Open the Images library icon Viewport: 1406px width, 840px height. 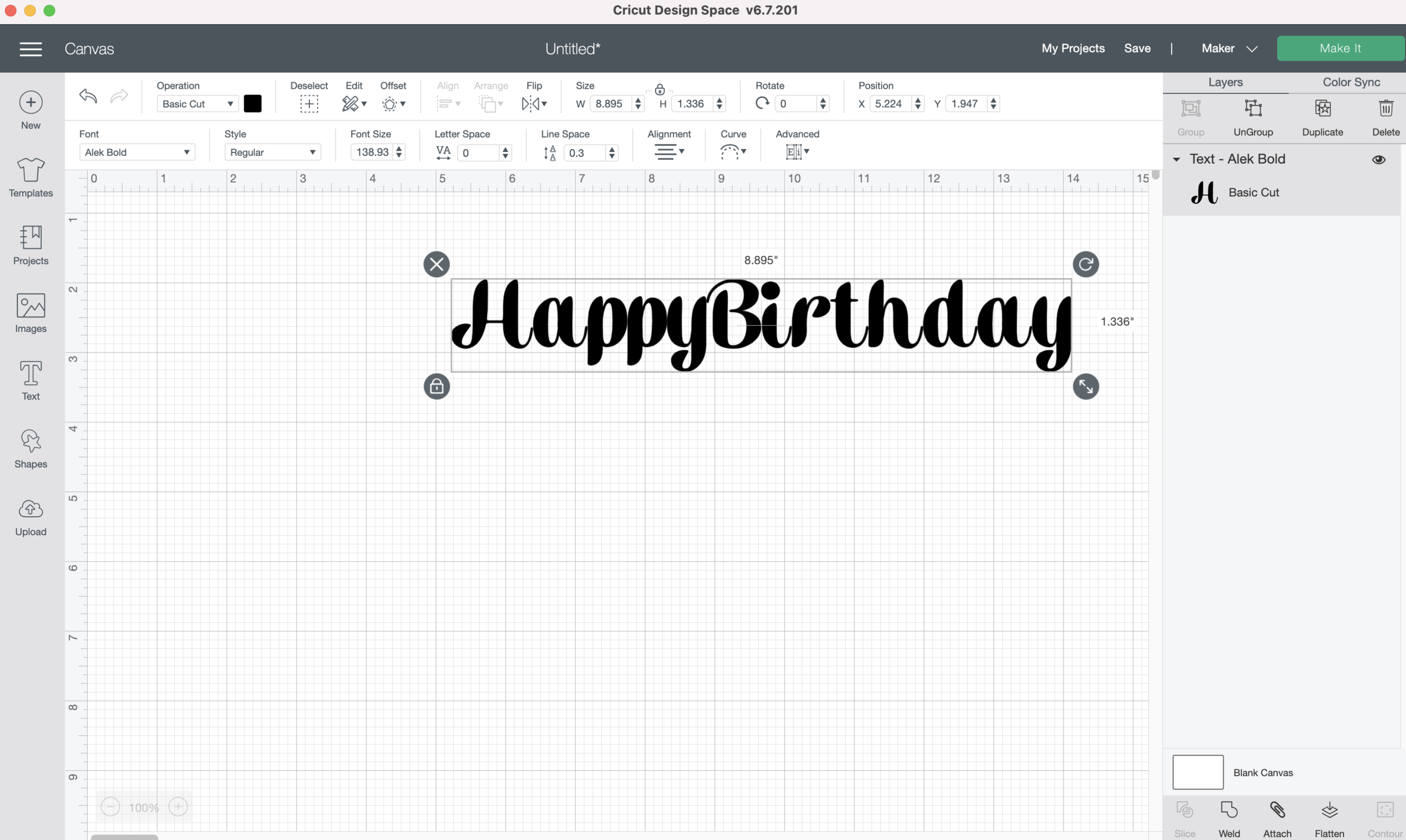(x=30, y=306)
